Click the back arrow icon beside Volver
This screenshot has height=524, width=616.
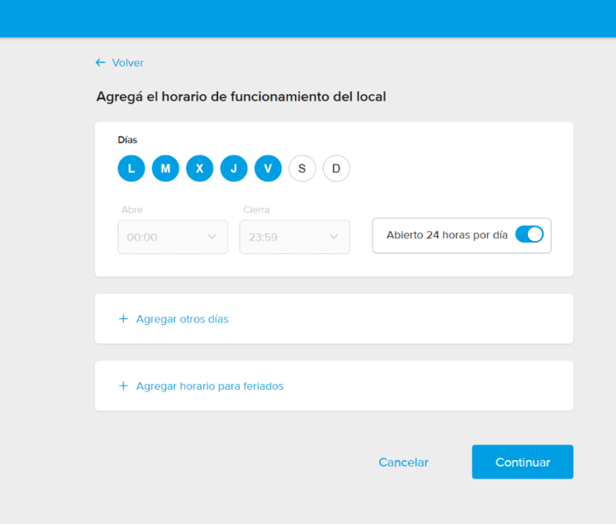pos(101,63)
